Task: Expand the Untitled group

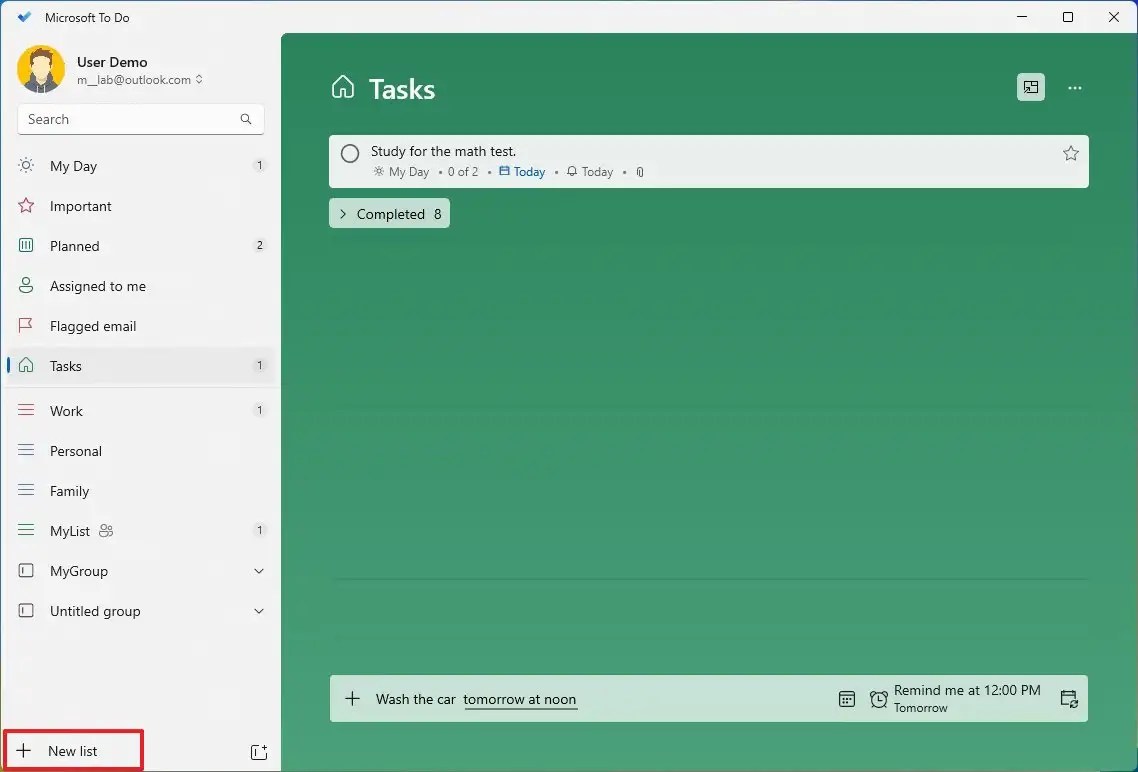Action: tap(259, 611)
